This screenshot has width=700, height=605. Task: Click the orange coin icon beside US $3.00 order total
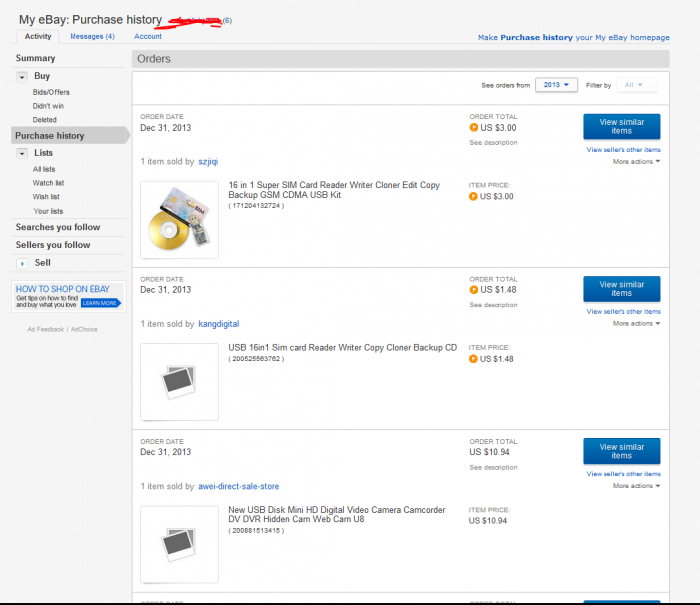474,128
